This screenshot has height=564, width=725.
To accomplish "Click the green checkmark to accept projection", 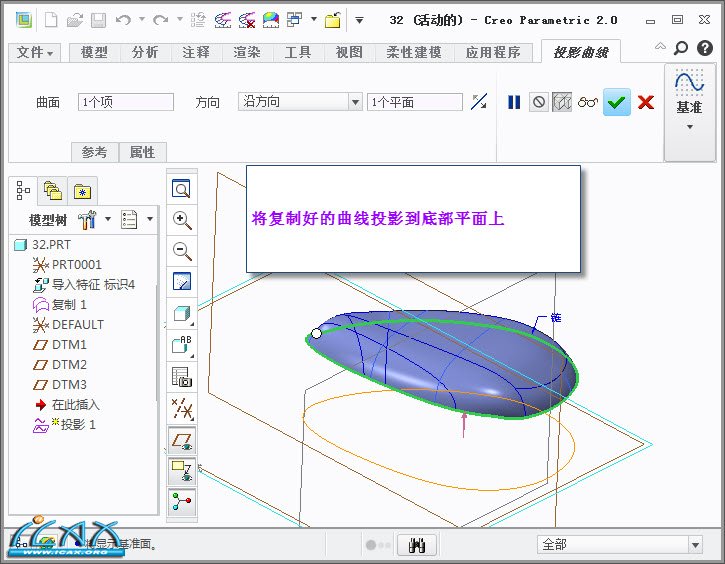I will click(x=617, y=102).
